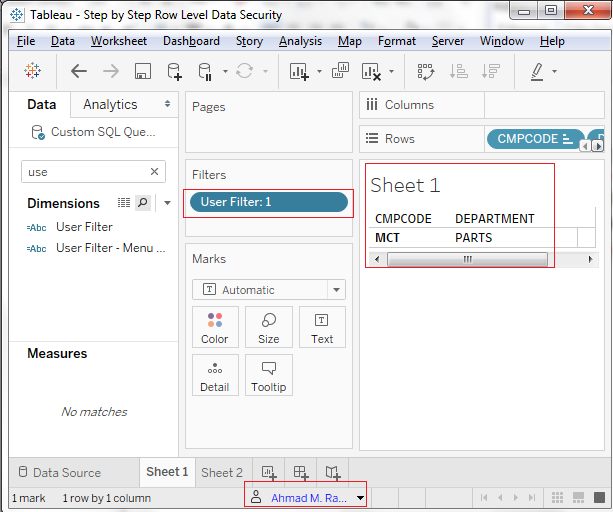This screenshot has width=613, height=512.
Task: Click the Undo back arrow
Action: pos(79,71)
